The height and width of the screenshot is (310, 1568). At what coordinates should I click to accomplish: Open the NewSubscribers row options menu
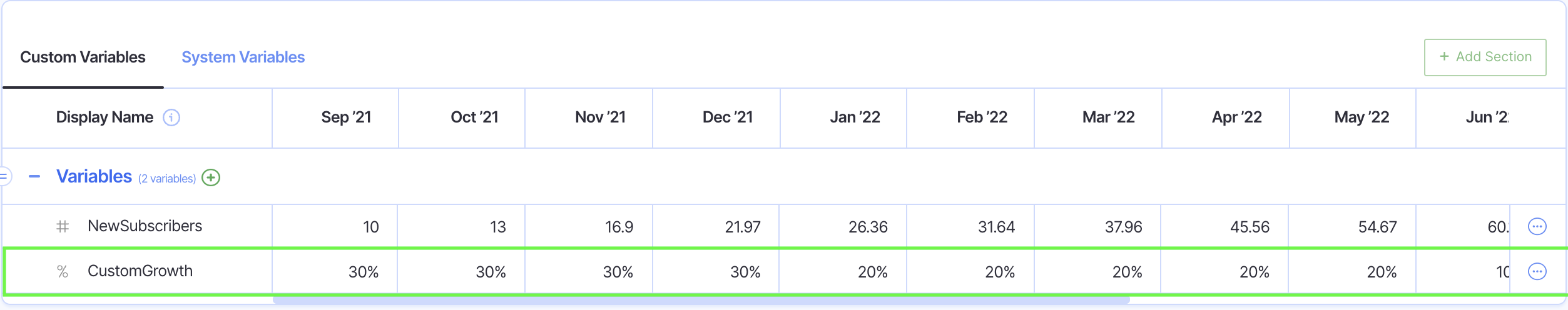point(1537,226)
